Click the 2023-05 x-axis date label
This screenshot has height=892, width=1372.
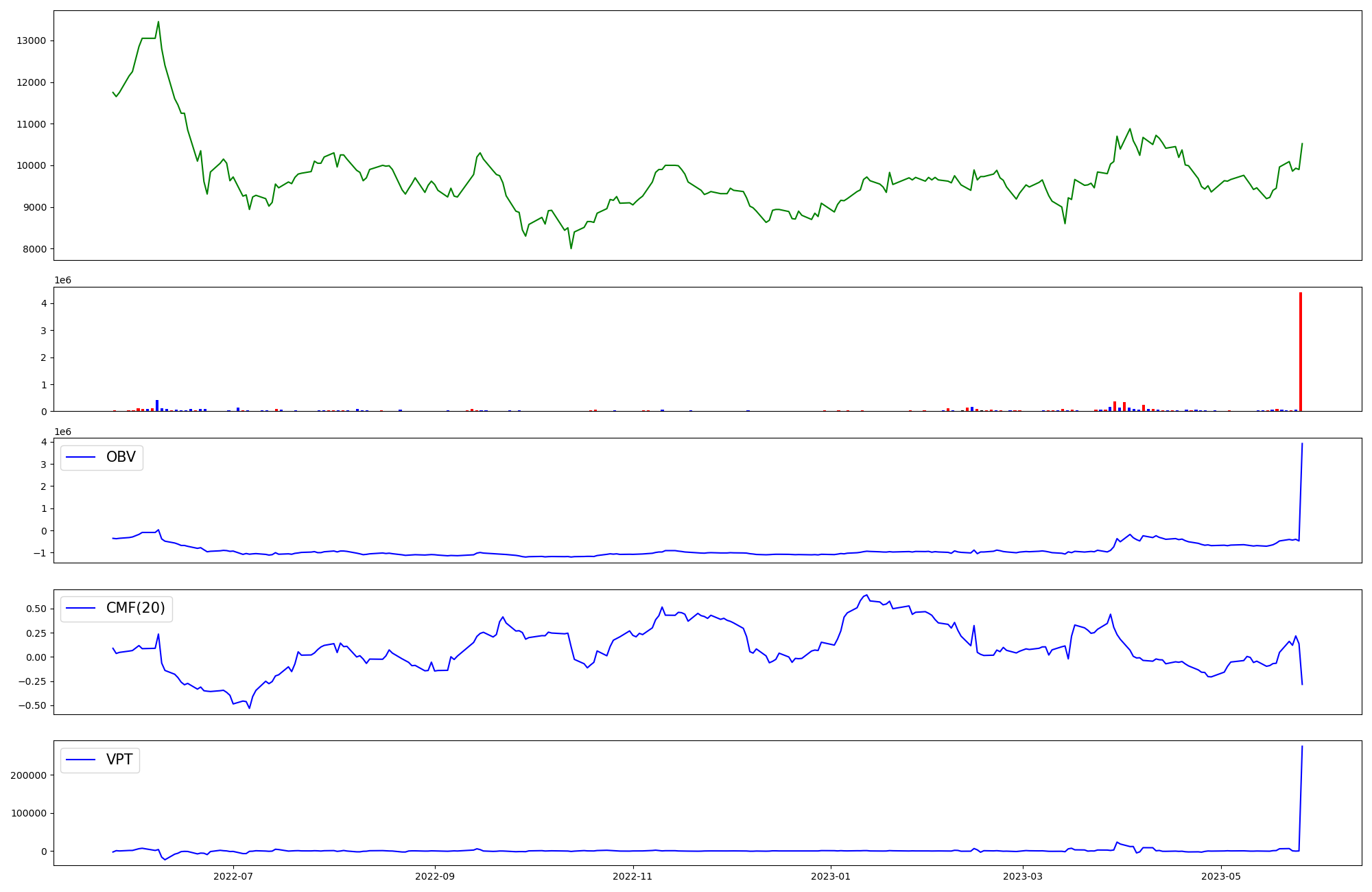coord(1221,876)
